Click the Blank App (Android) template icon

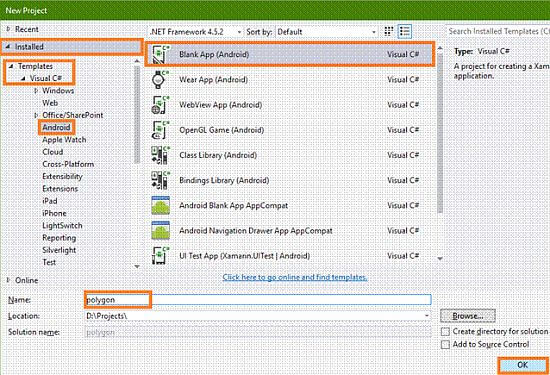160,54
